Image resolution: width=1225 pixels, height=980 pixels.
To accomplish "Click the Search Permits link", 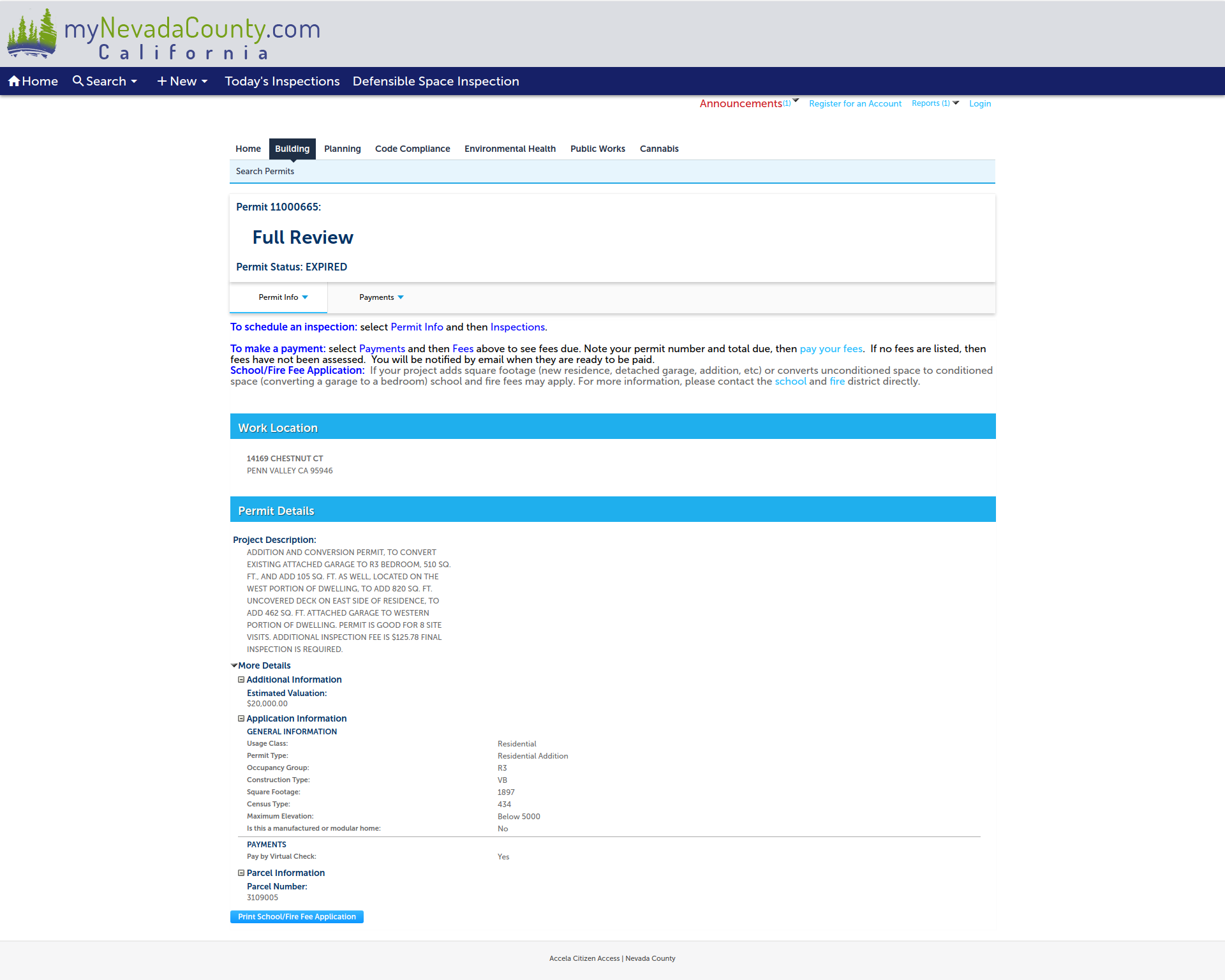I will point(265,171).
